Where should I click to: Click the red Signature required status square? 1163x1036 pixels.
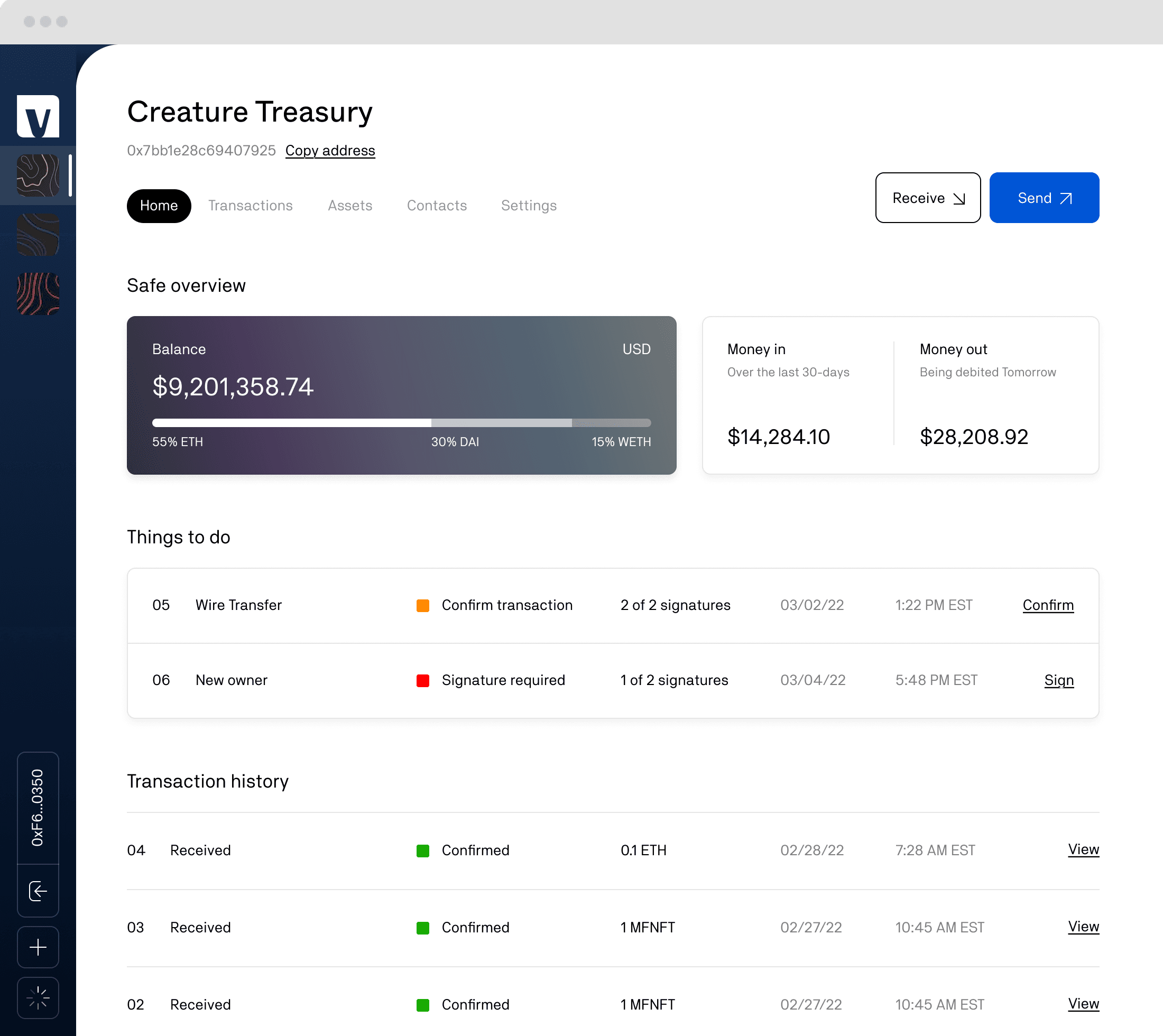[x=423, y=680]
